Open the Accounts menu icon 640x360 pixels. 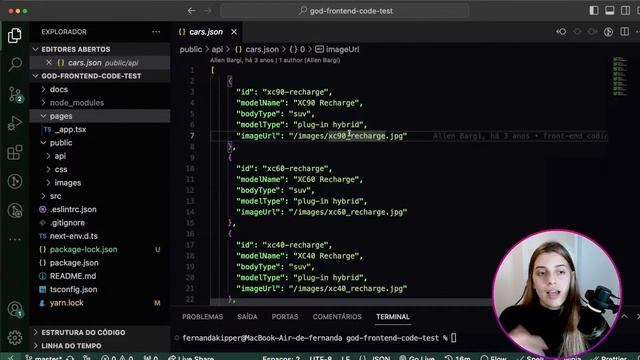tap(15, 309)
